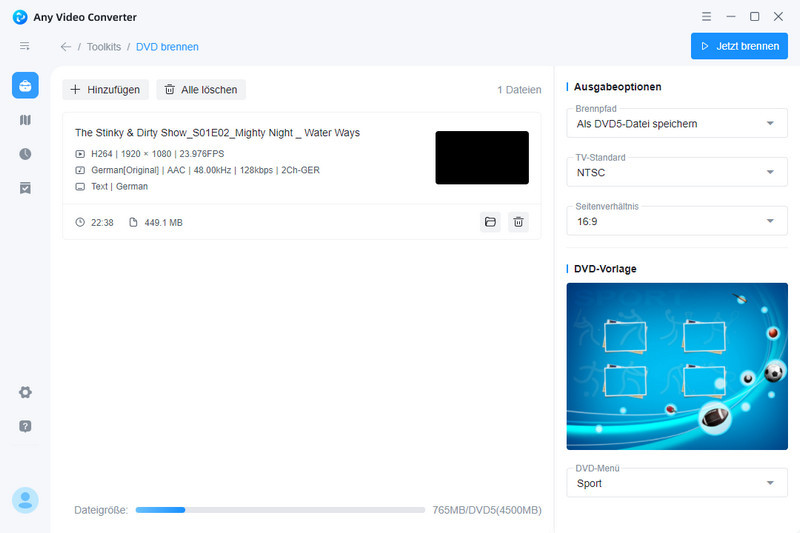
Task: Click the Dateigröße progress bar
Action: pos(280,510)
